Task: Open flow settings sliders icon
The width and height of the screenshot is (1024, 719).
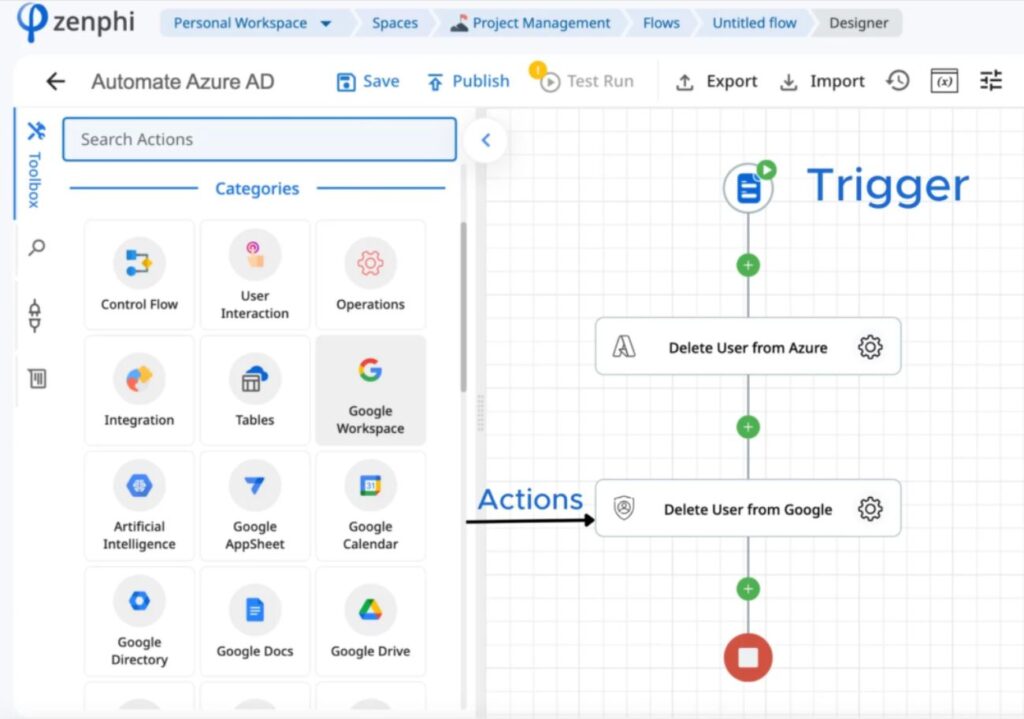Action: [x=991, y=81]
